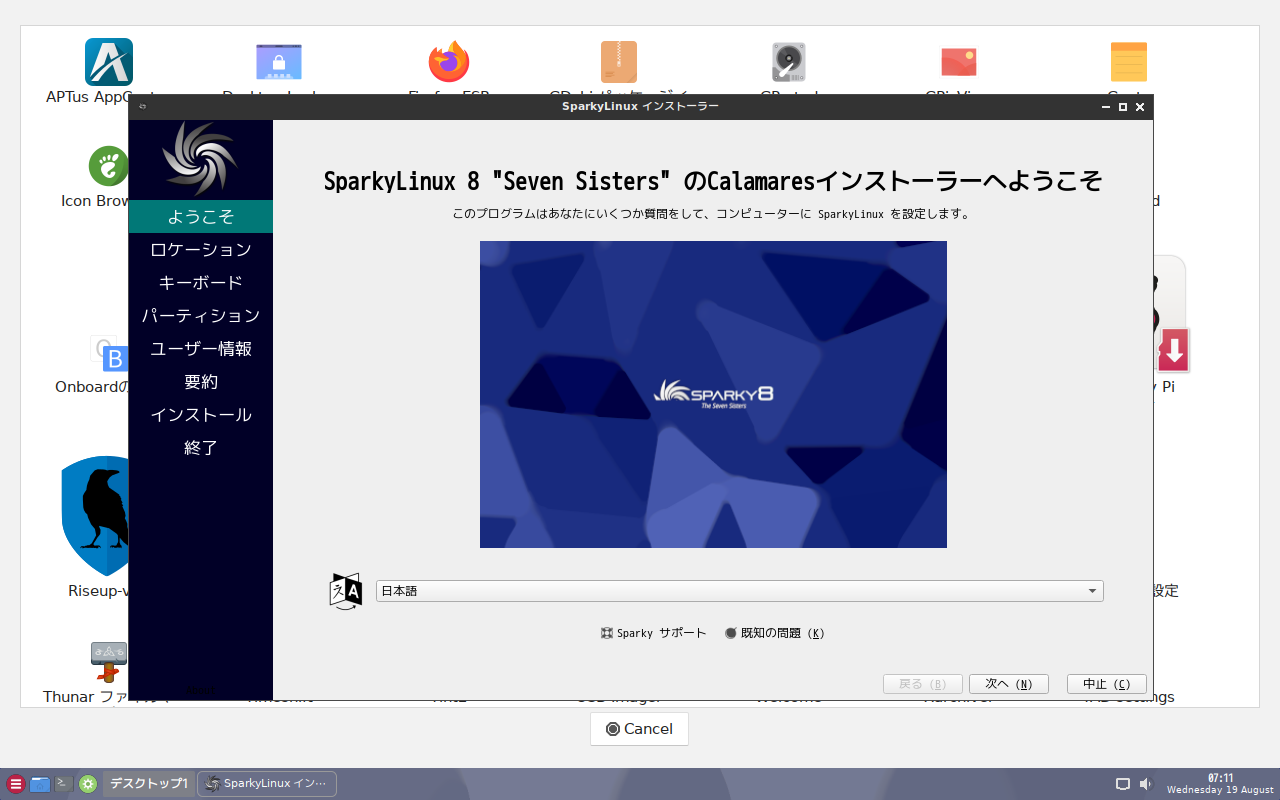Select the ようこそ step in the sidebar

pos(201,217)
